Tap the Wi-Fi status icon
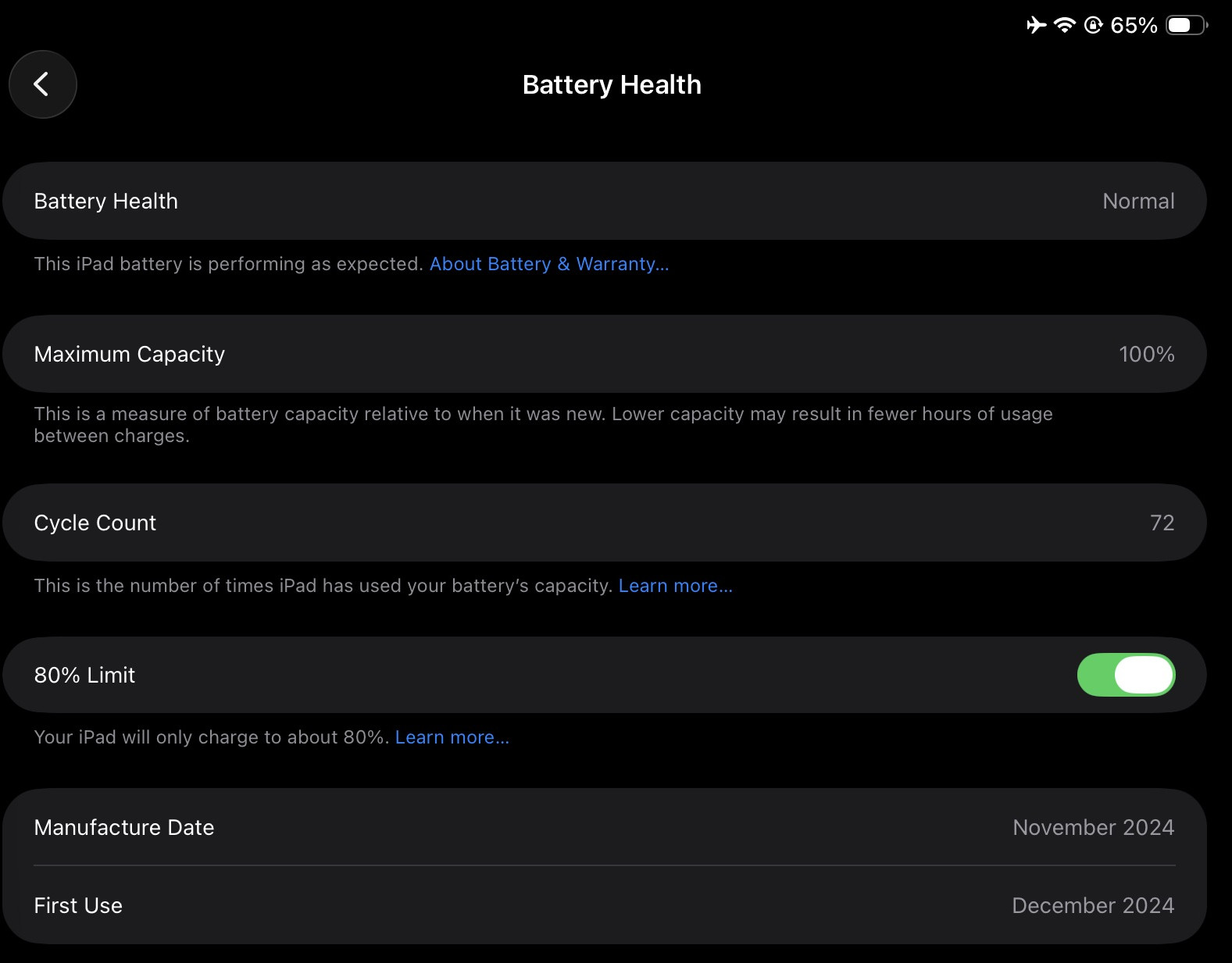The image size is (1232, 963). pos(1064,25)
